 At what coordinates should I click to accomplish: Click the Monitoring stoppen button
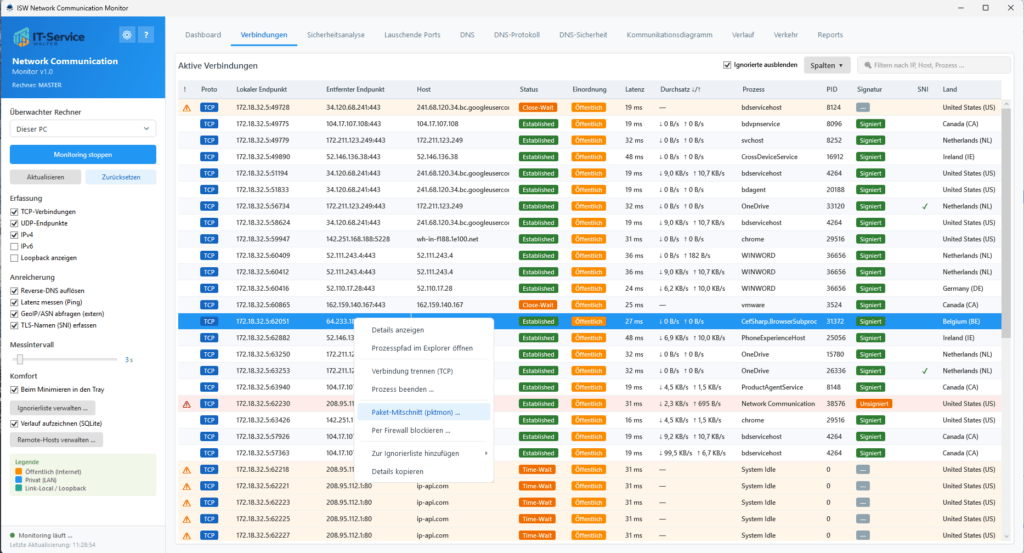(x=83, y=155)
